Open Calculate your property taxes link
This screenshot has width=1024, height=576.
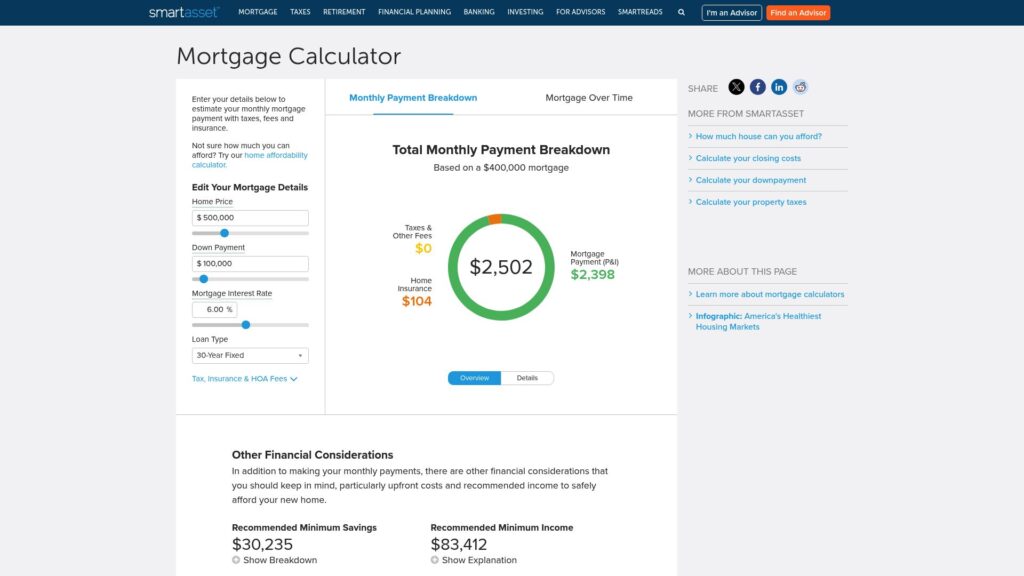(750, 202)
